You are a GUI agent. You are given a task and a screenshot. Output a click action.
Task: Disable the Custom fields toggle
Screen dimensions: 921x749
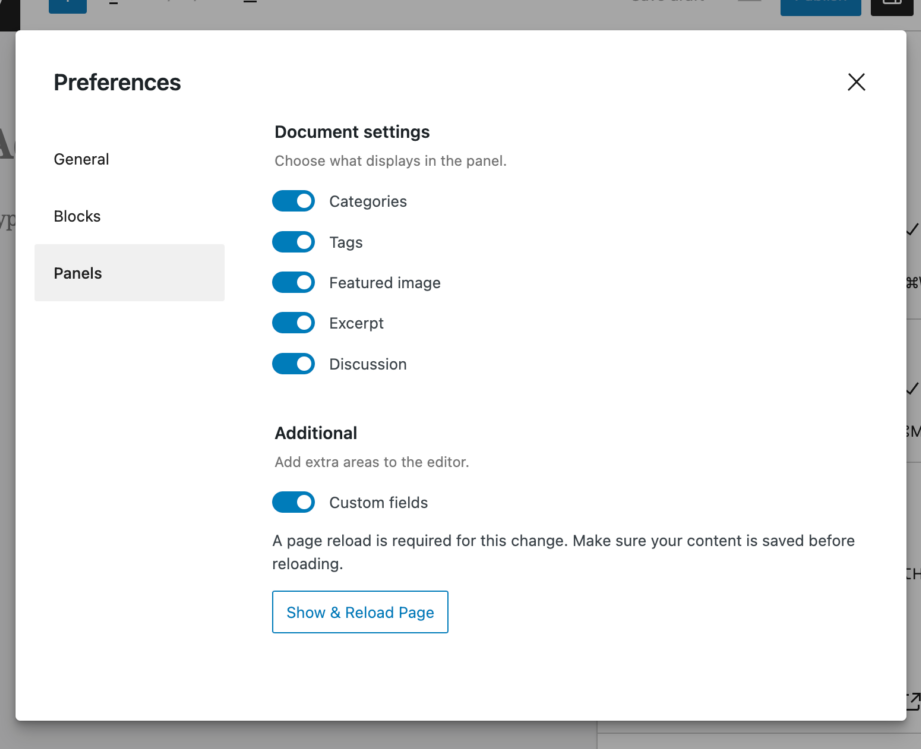[293, 502]
